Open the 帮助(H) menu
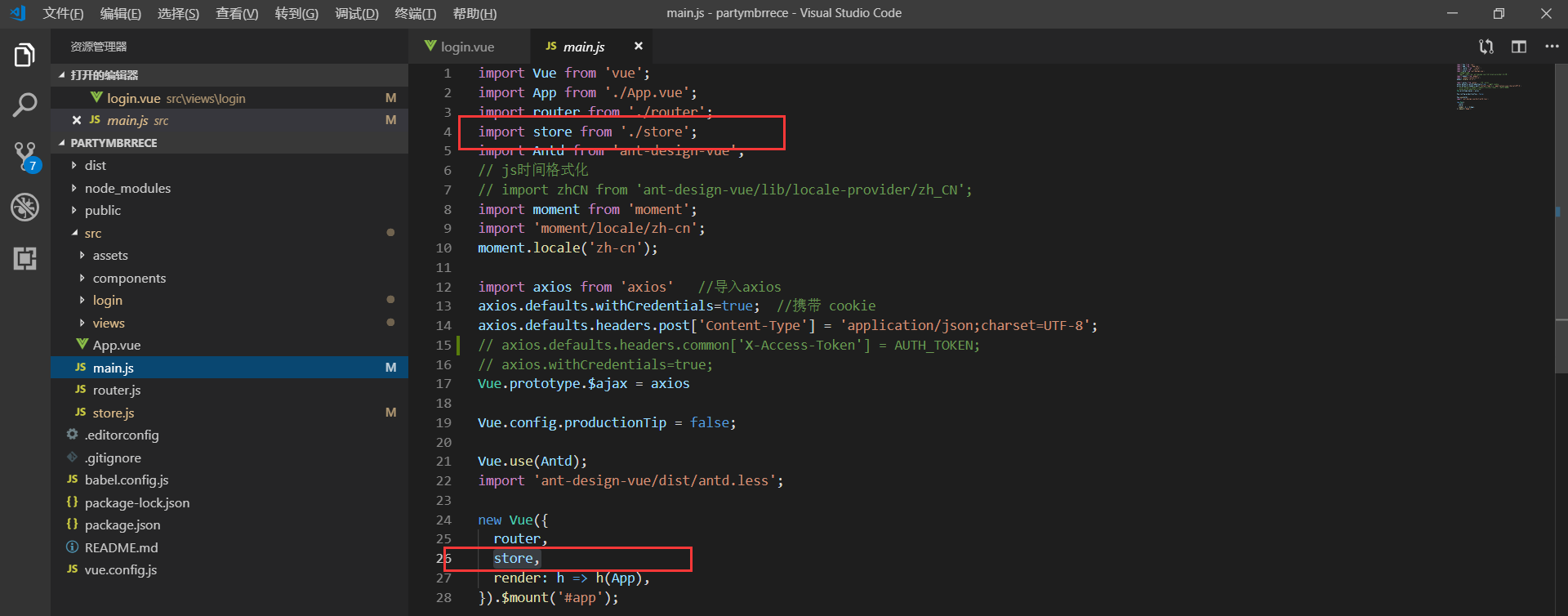This screenshot has height=616, width=1568. 474,13
